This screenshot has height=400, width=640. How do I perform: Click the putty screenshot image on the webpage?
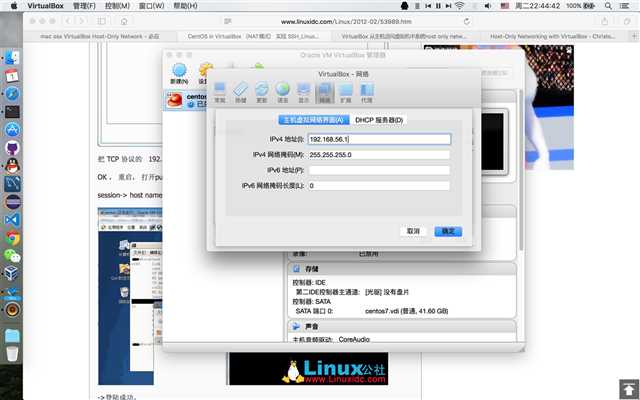tap(130, 296)
